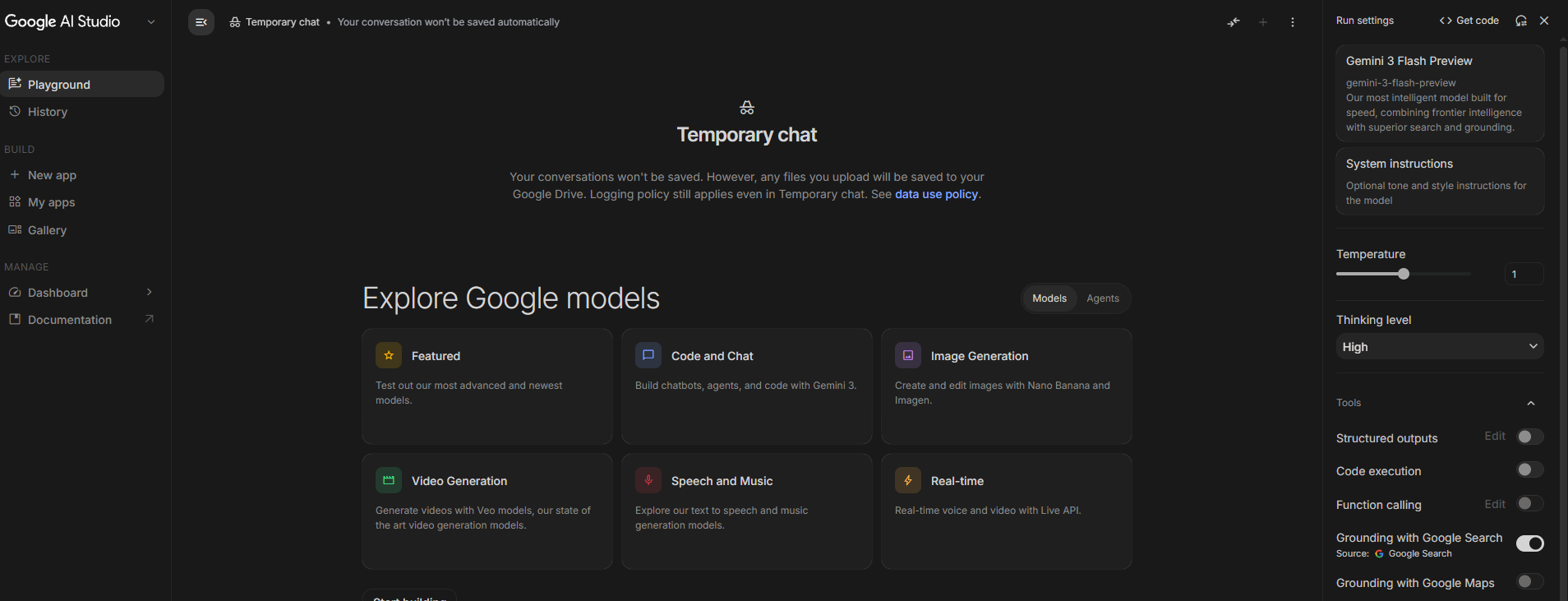The image size is (1568, 601).
Task: Open the Gemini 3 Flash Preview model card
Action: (1440, 93)
